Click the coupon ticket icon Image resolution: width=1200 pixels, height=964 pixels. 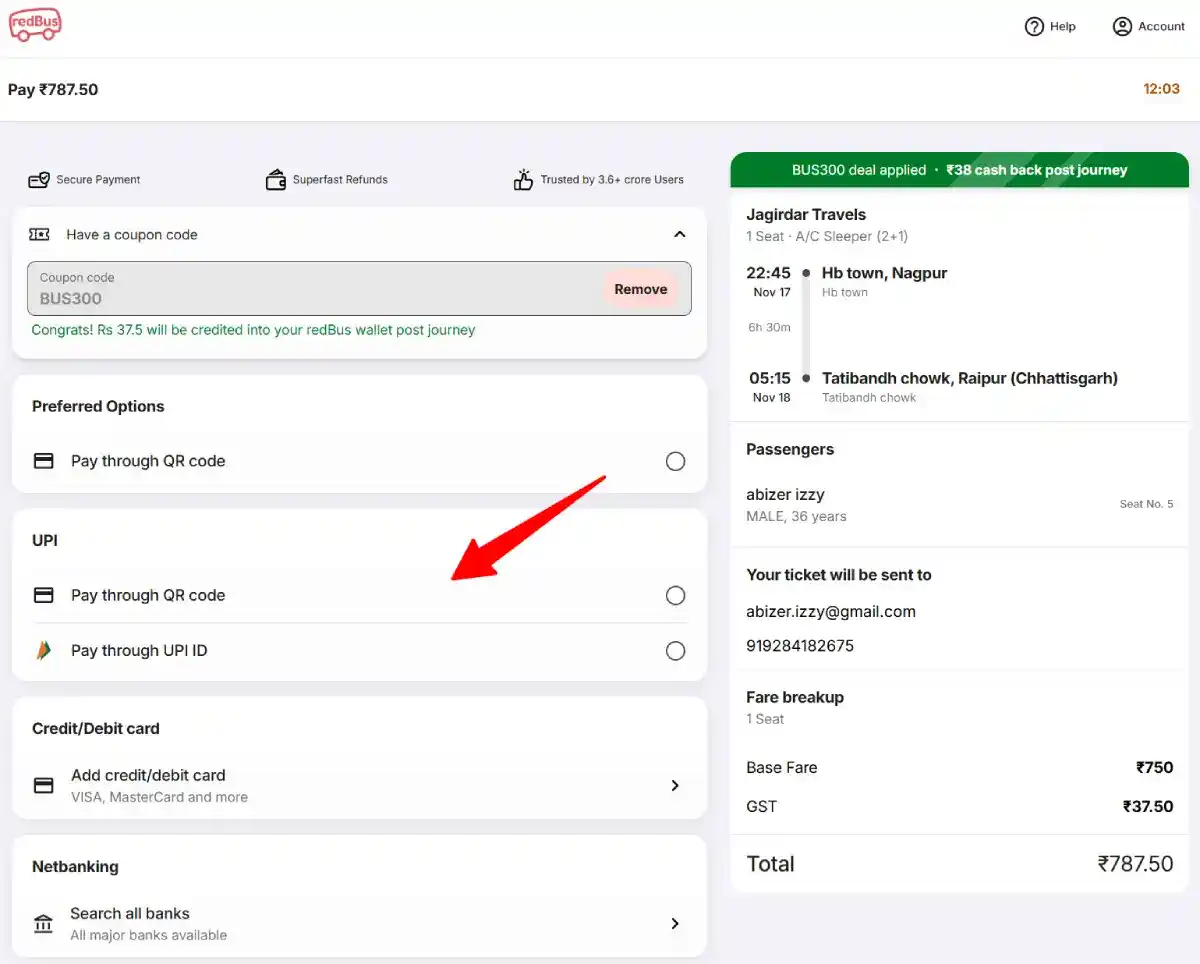38,233
